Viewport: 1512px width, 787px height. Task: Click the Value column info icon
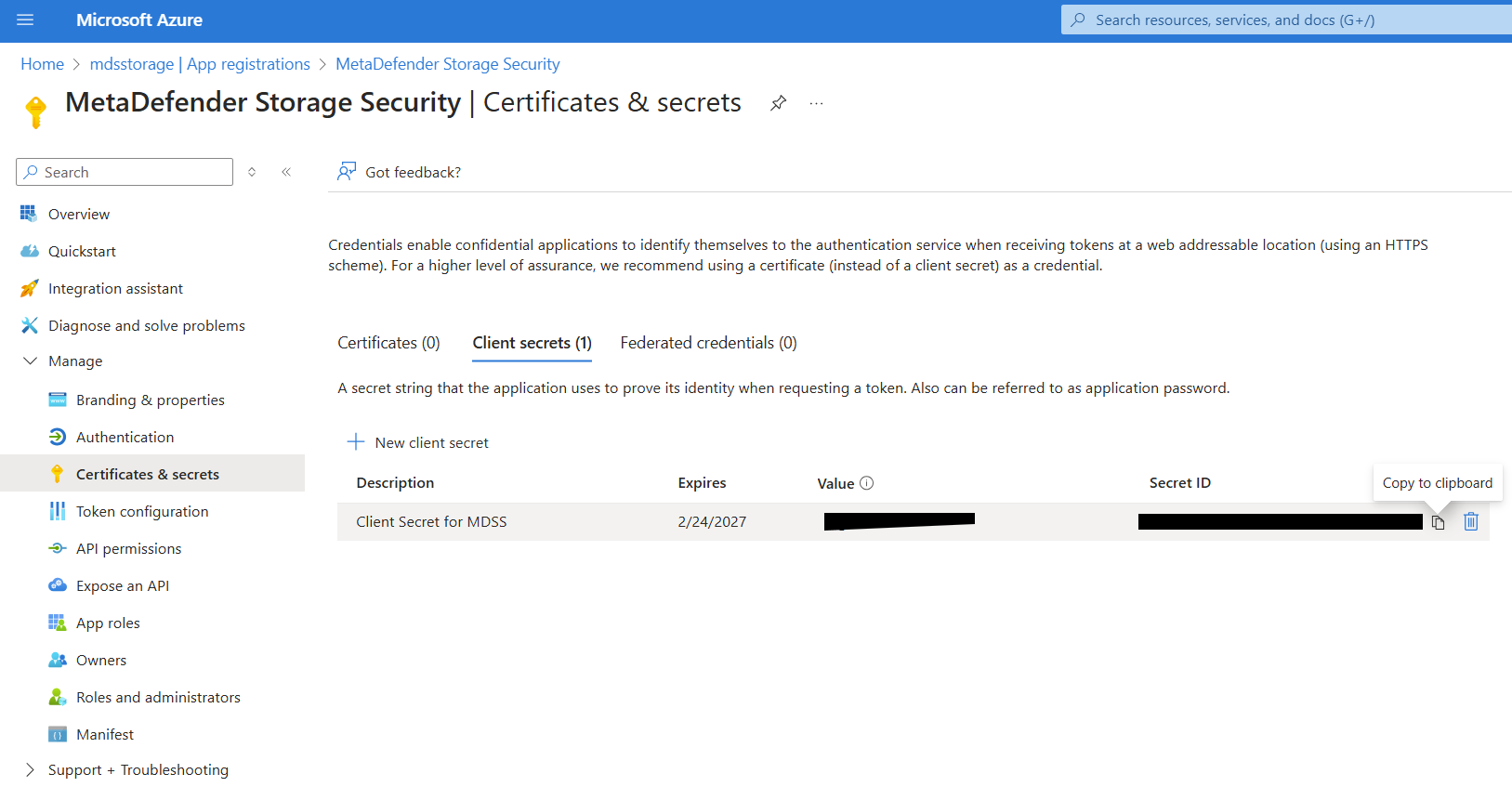pyautogui.click(x=867, y=483)
